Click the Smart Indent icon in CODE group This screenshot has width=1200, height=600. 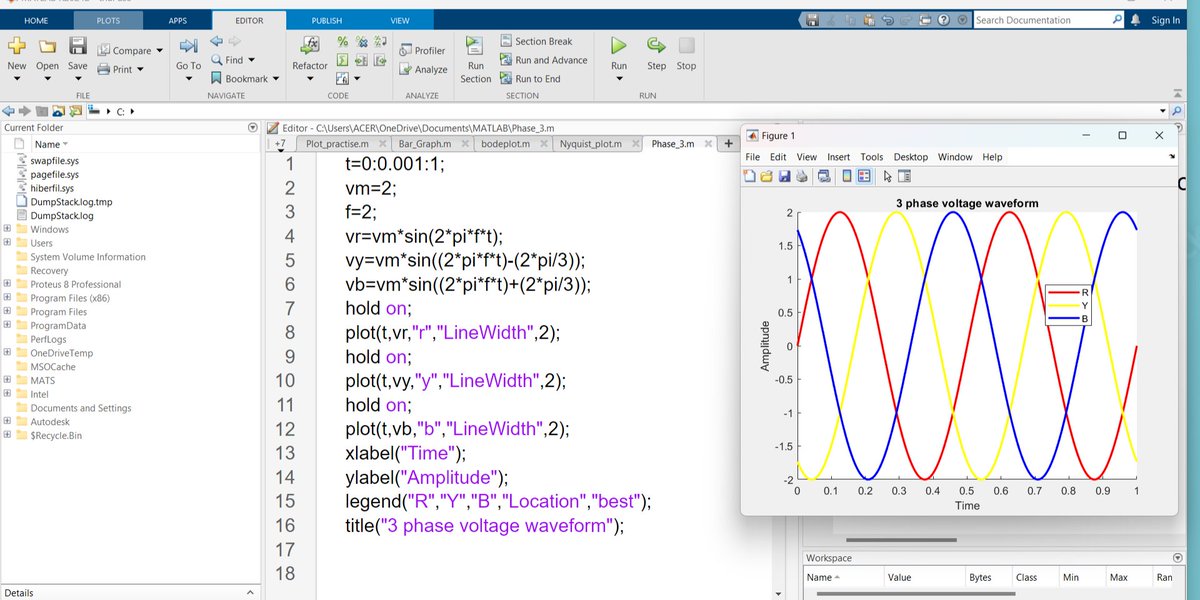click(343, 60)
